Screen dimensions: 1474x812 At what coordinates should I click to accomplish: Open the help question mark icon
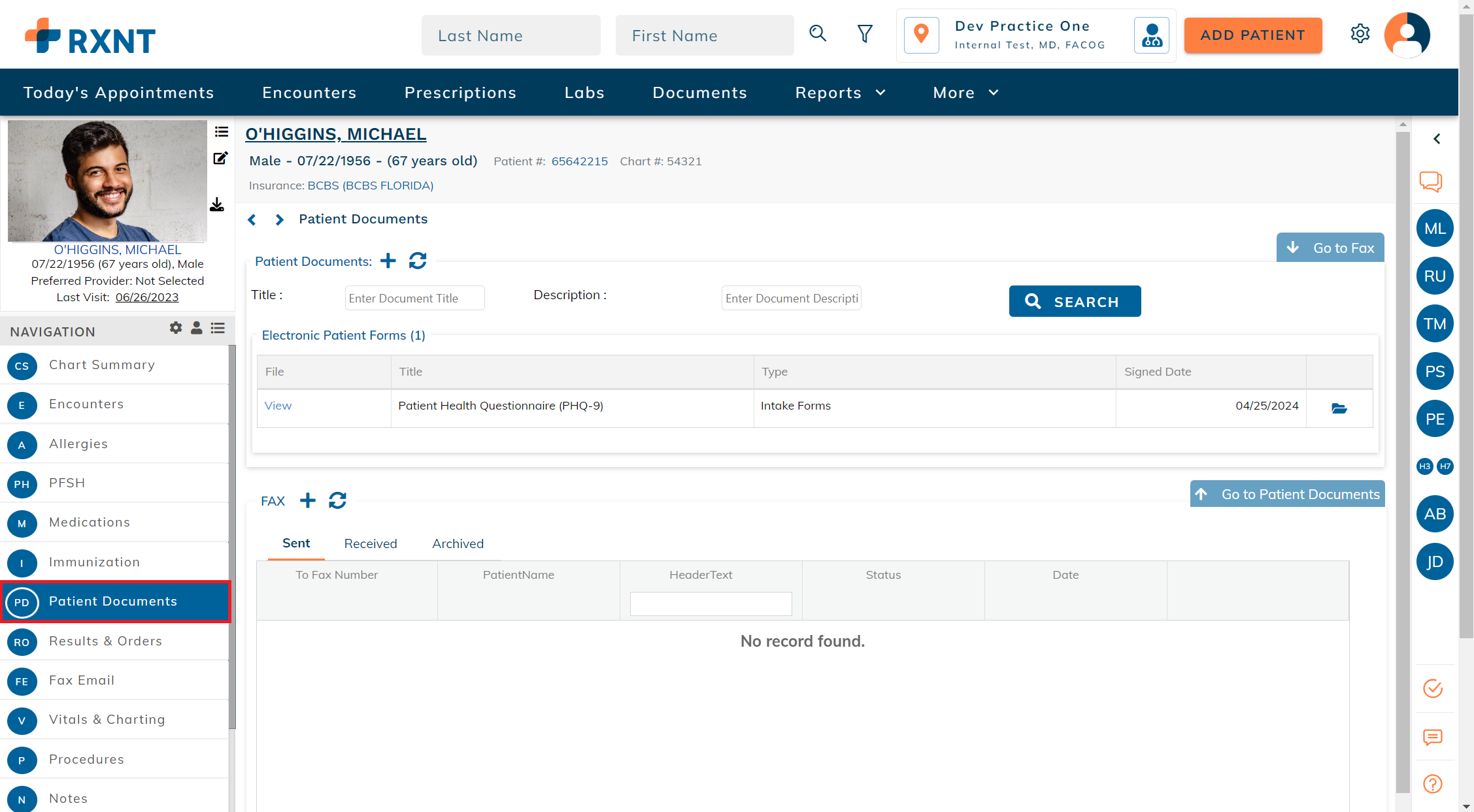pos(1433,784)
